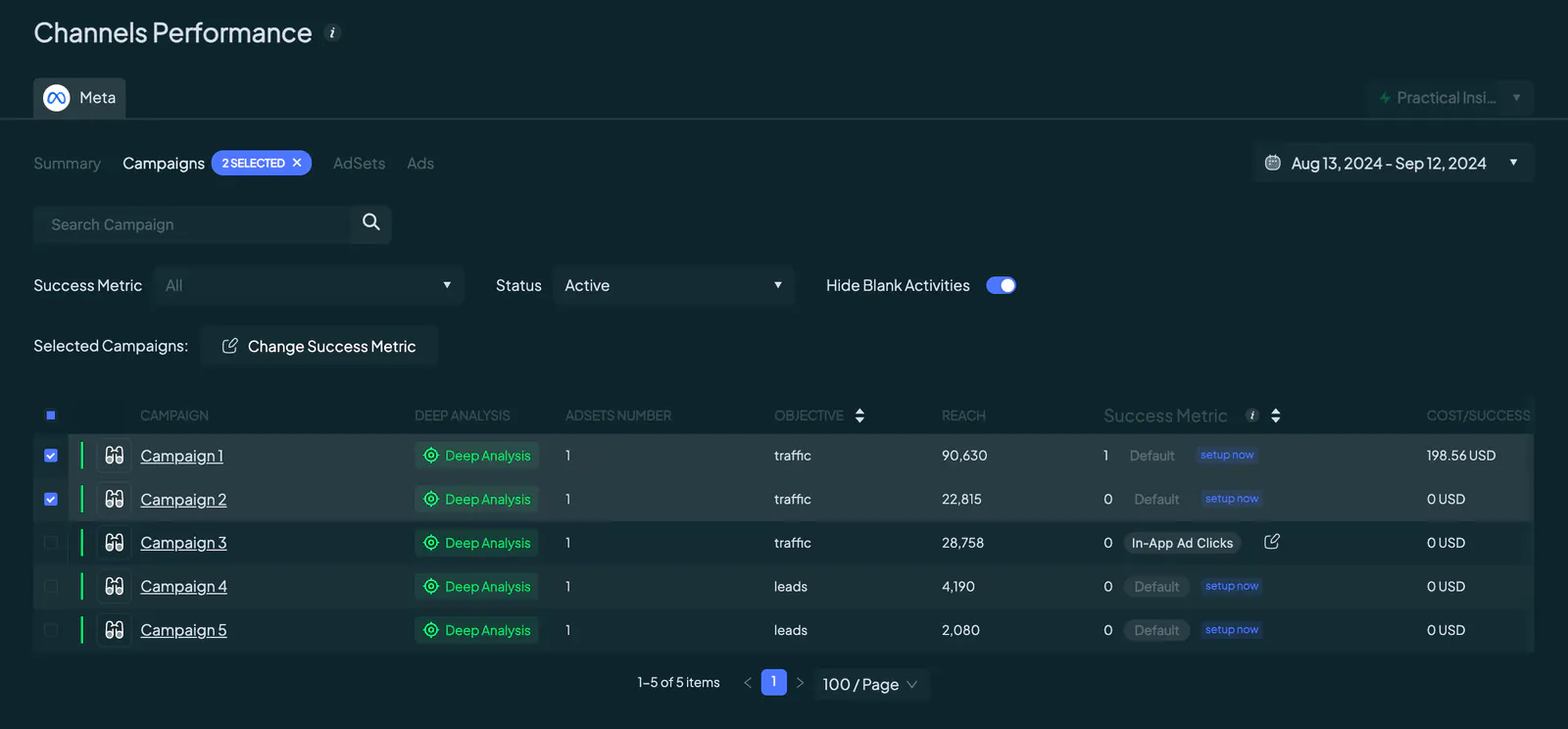Open the Campaign 1 link
Viewport: 1568px width, 729px height.
pyautogui.click(x=181, y=456)
